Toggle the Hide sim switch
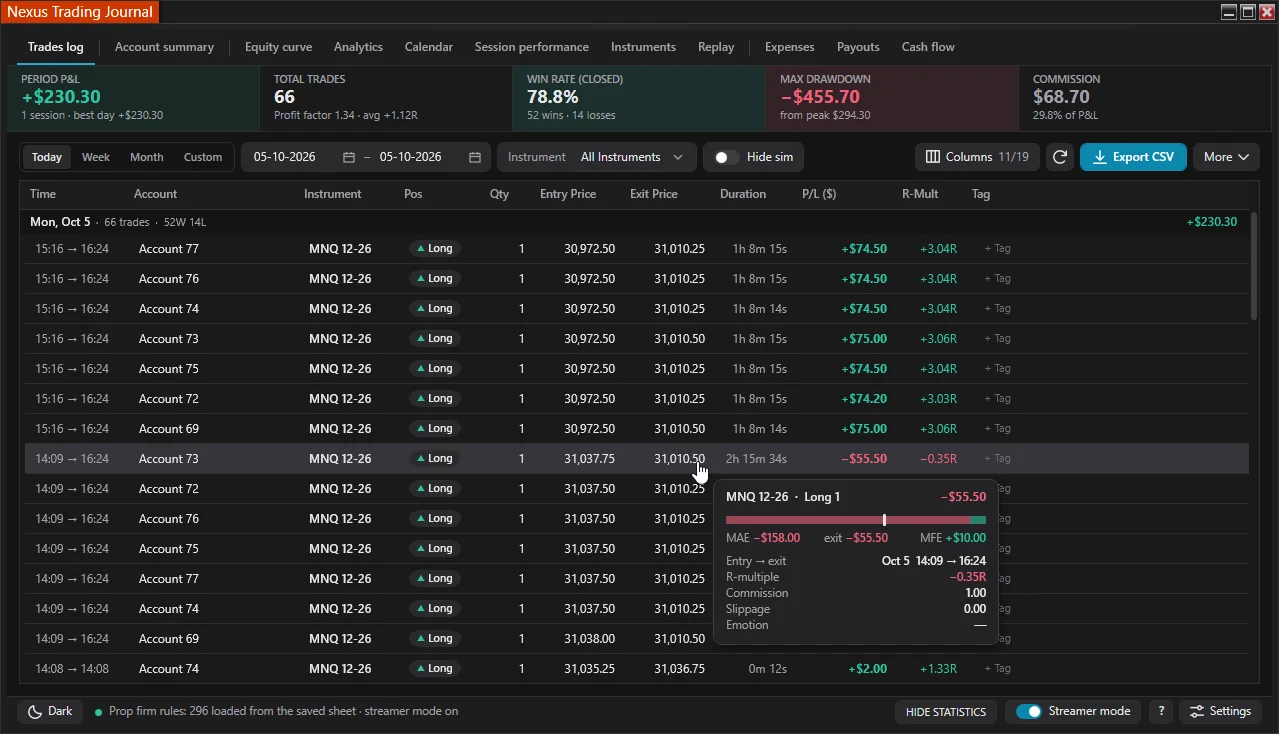1279x734 pixels. pos(726,157)
